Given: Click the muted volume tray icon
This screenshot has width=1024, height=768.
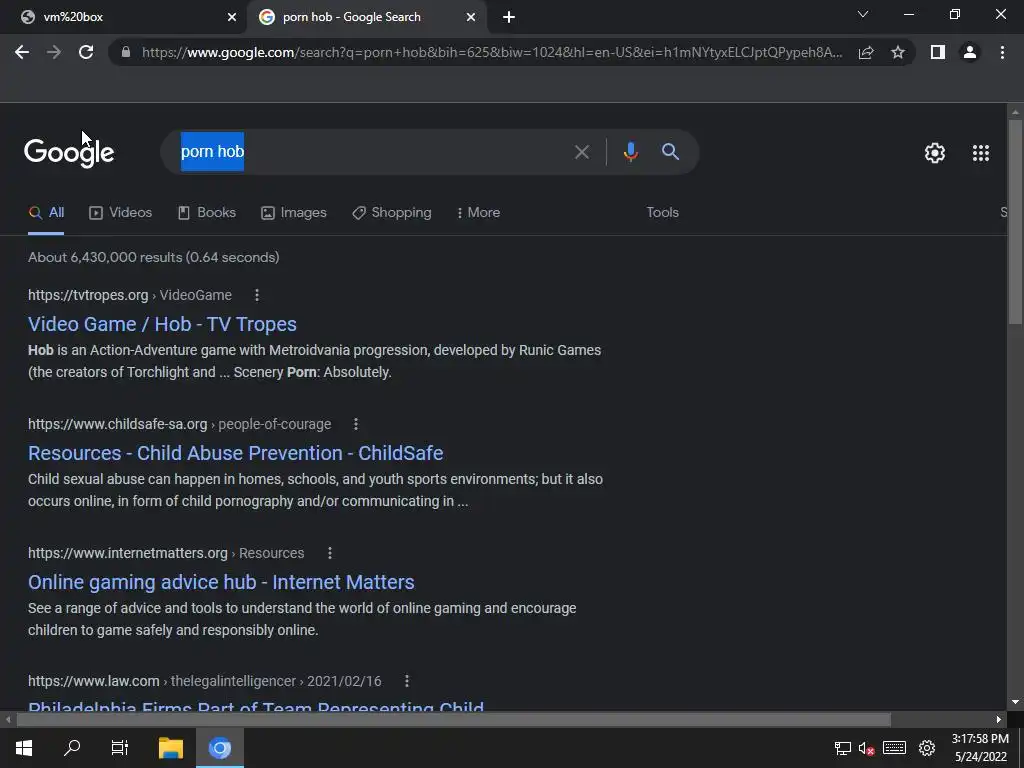Looking at the screenshot, I should tap(867, 748).
